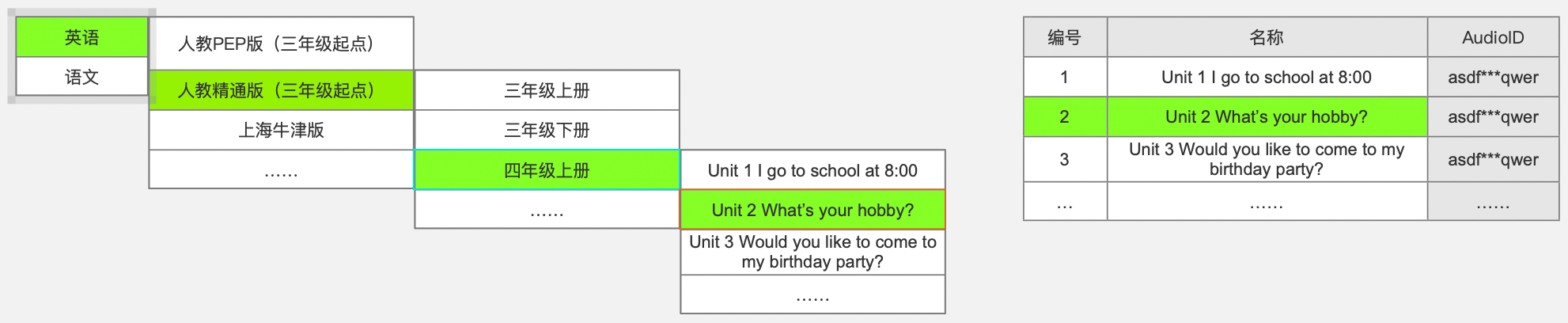
Task: Choose 人教PEP版（三年级起点） textbook edition
Action: [x=281, y=44]
